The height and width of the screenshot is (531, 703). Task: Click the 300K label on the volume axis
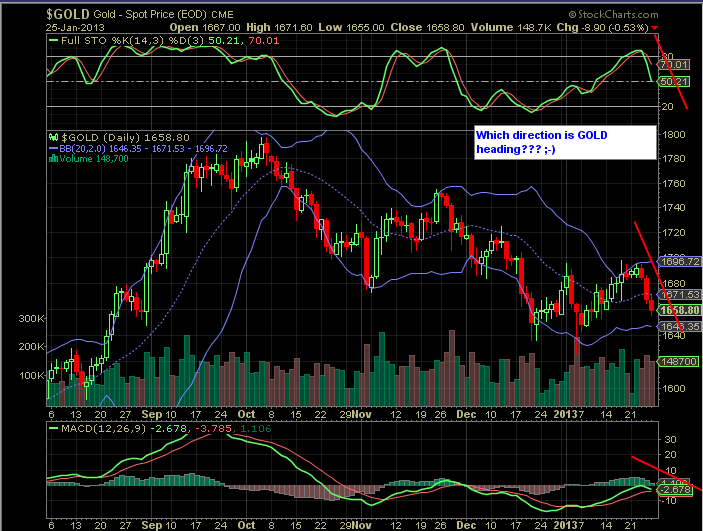(x=31, y=318)
